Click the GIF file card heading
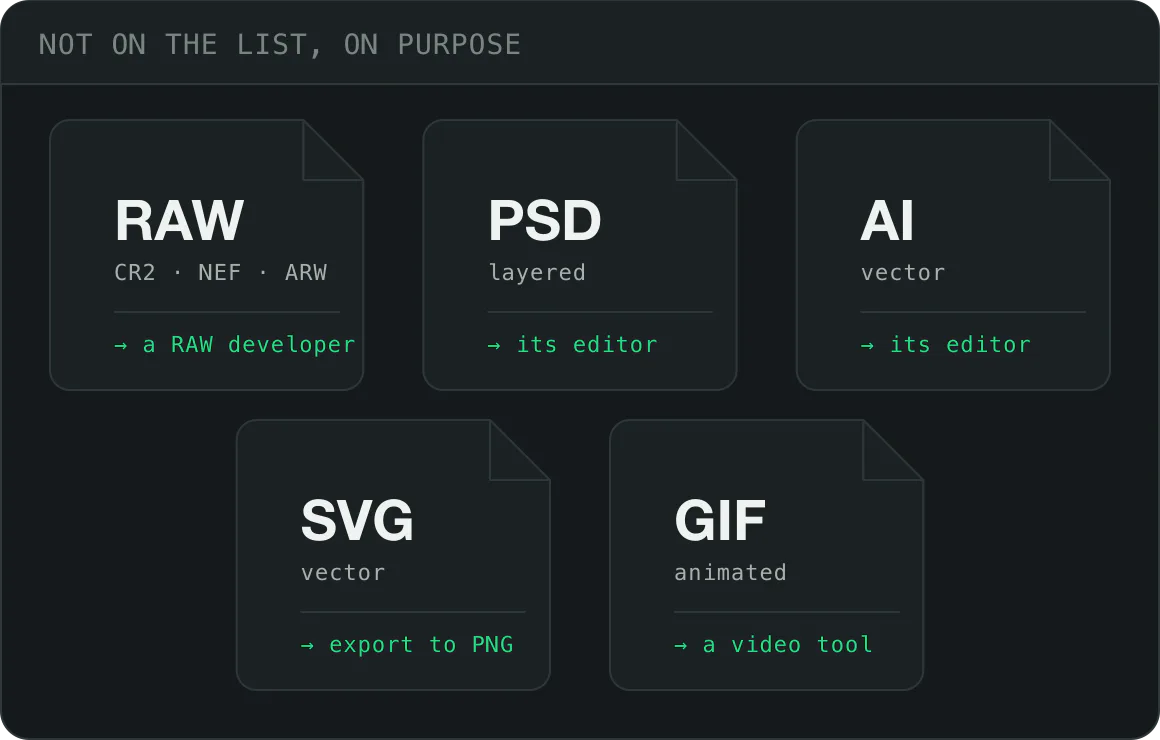1160x740 pixels. [x=720, y=520]
